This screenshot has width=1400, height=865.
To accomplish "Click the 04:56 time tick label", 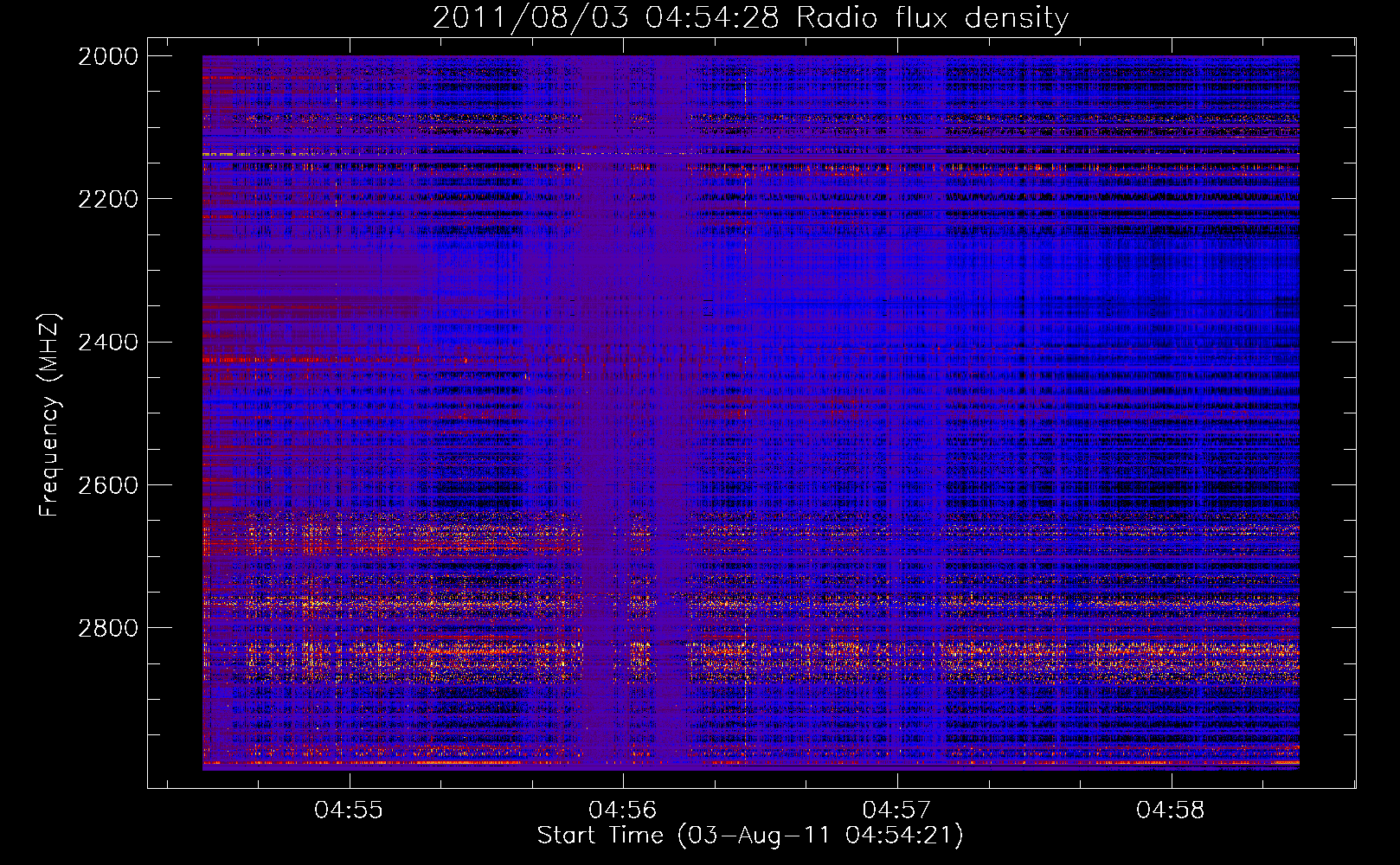I will (623, 810).
